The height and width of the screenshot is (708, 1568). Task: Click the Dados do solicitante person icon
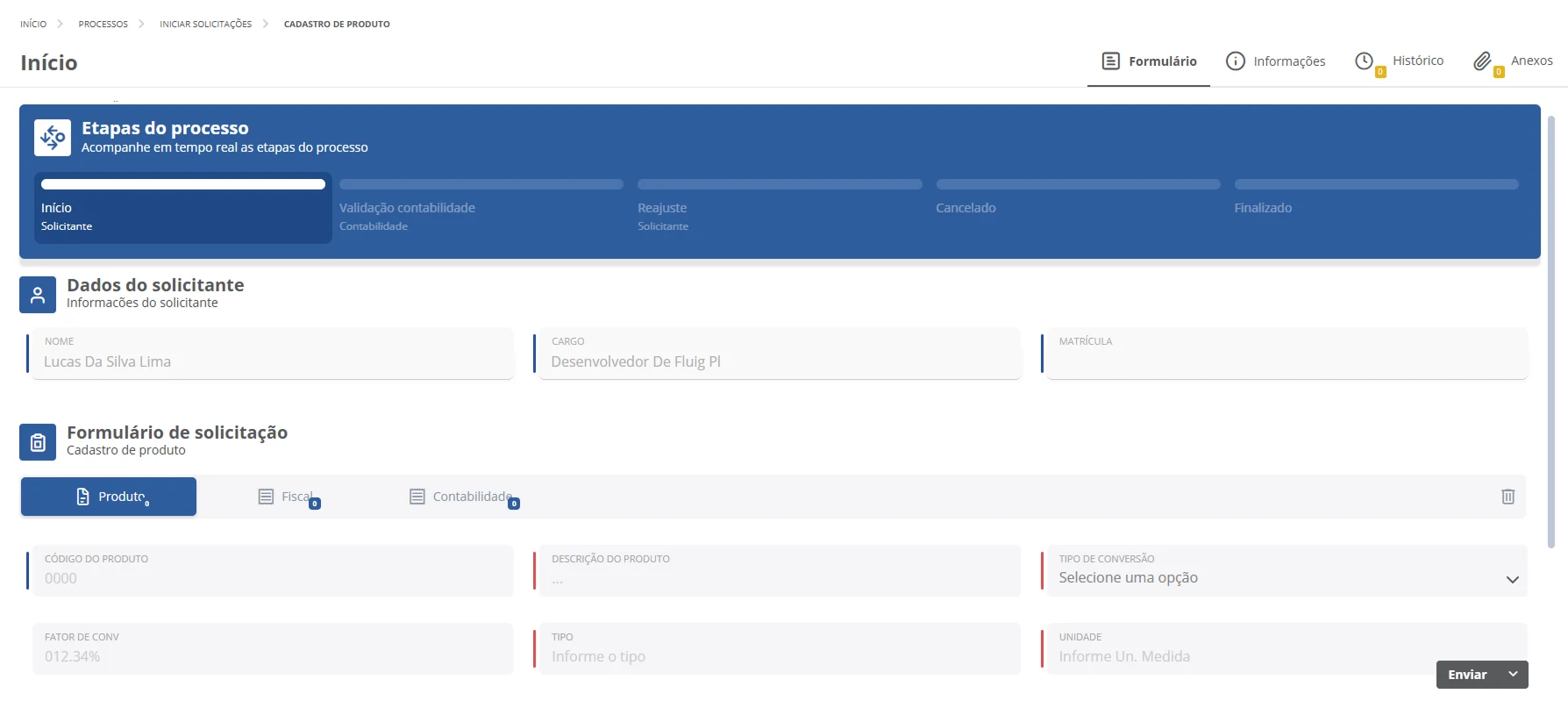point(38,295)
